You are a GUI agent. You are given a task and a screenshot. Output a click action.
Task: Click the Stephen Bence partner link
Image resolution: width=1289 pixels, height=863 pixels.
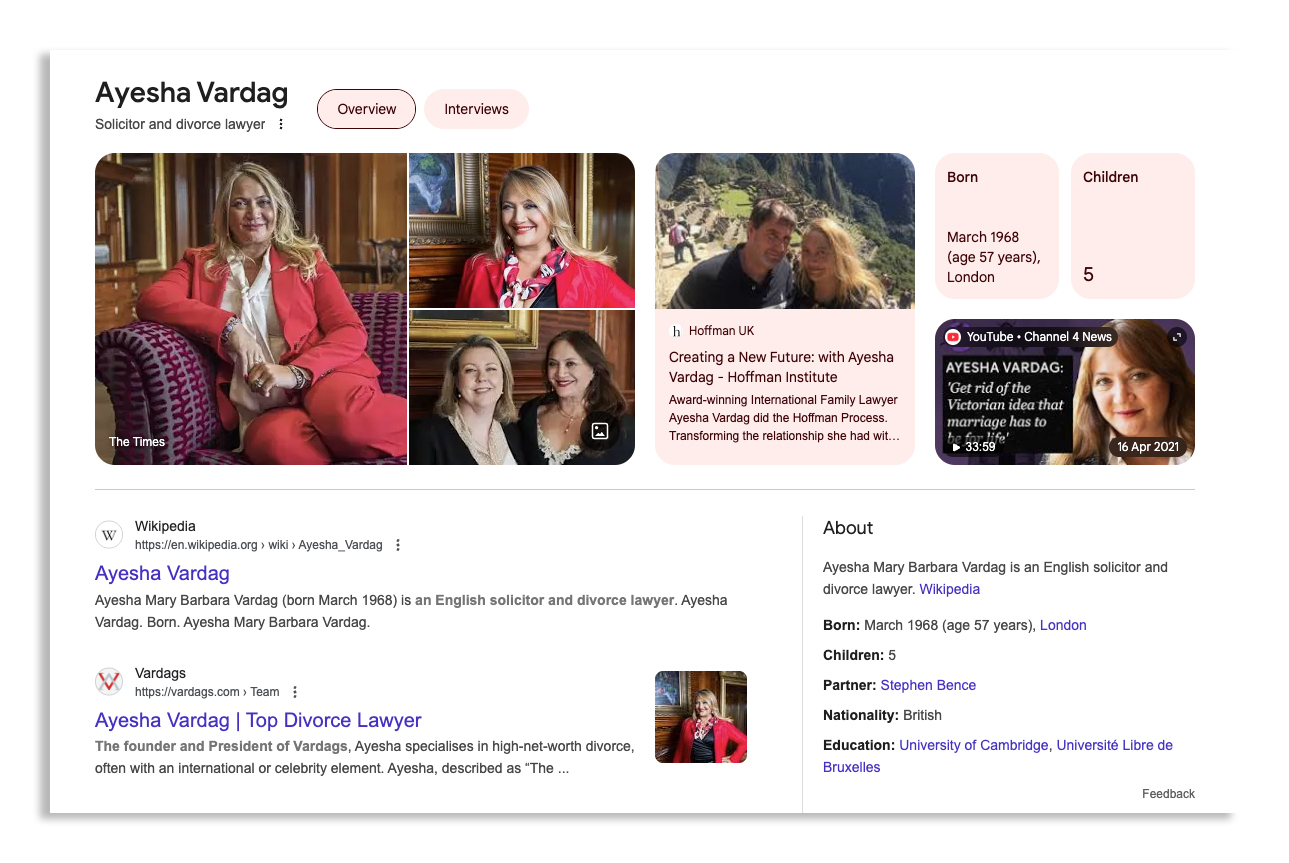928,685
